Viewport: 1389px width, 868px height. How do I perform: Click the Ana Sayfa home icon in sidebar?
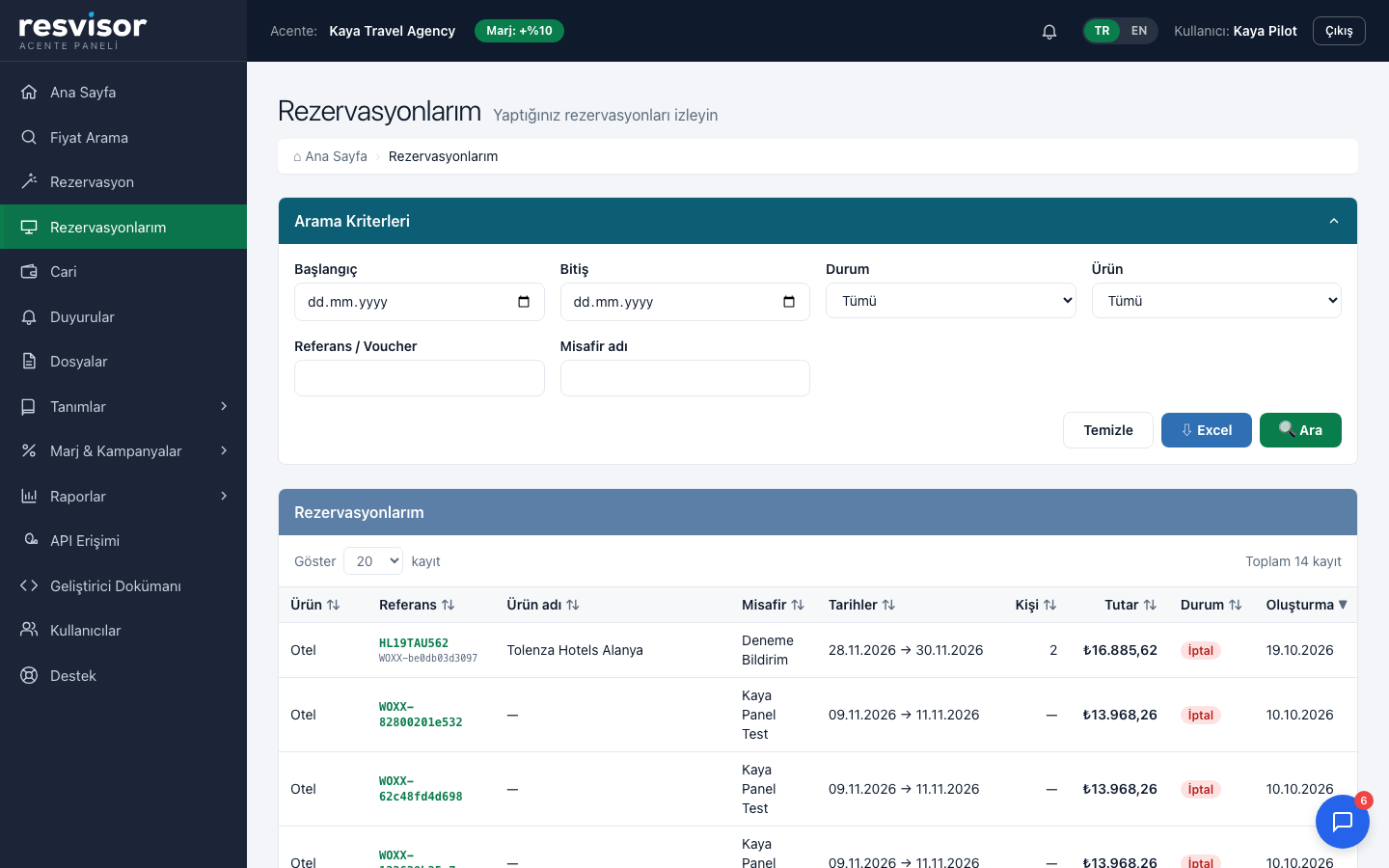click(x=30, y=92)
